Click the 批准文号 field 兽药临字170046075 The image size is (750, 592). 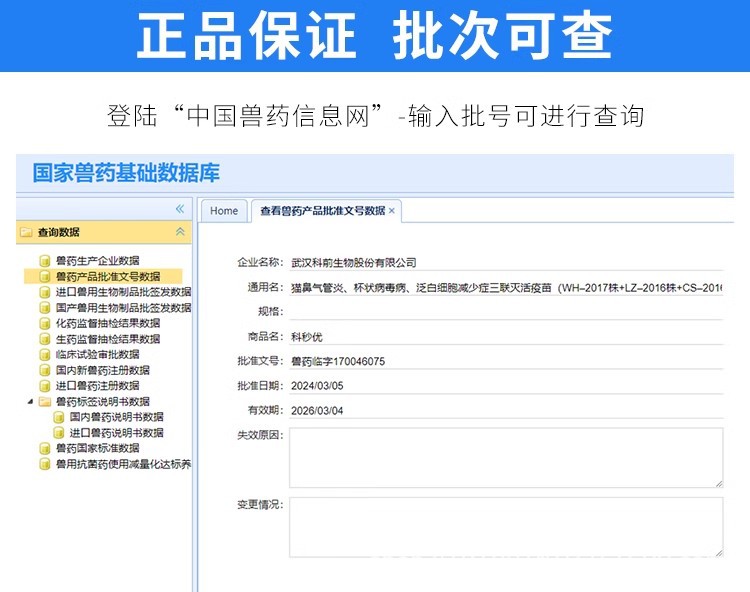click(x=506, y=361)
